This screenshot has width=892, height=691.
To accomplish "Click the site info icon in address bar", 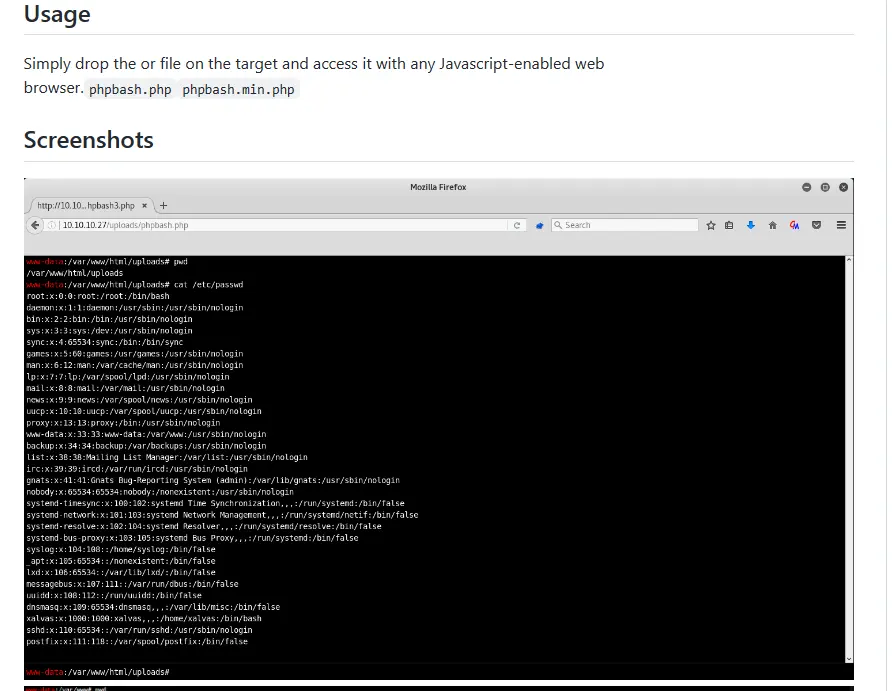I will point(52,225).
